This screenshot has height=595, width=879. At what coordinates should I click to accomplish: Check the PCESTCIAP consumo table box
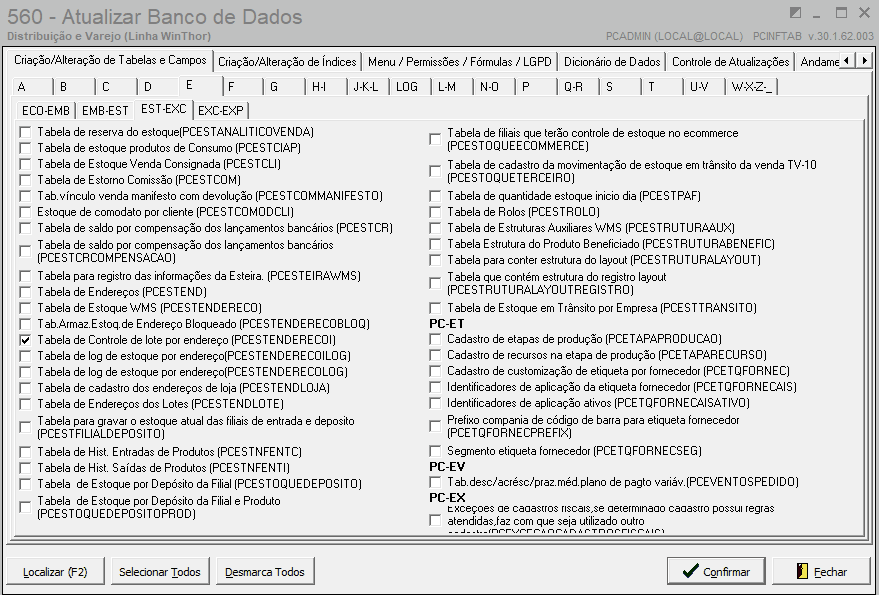pyautogui.click(x=25, y=148)
